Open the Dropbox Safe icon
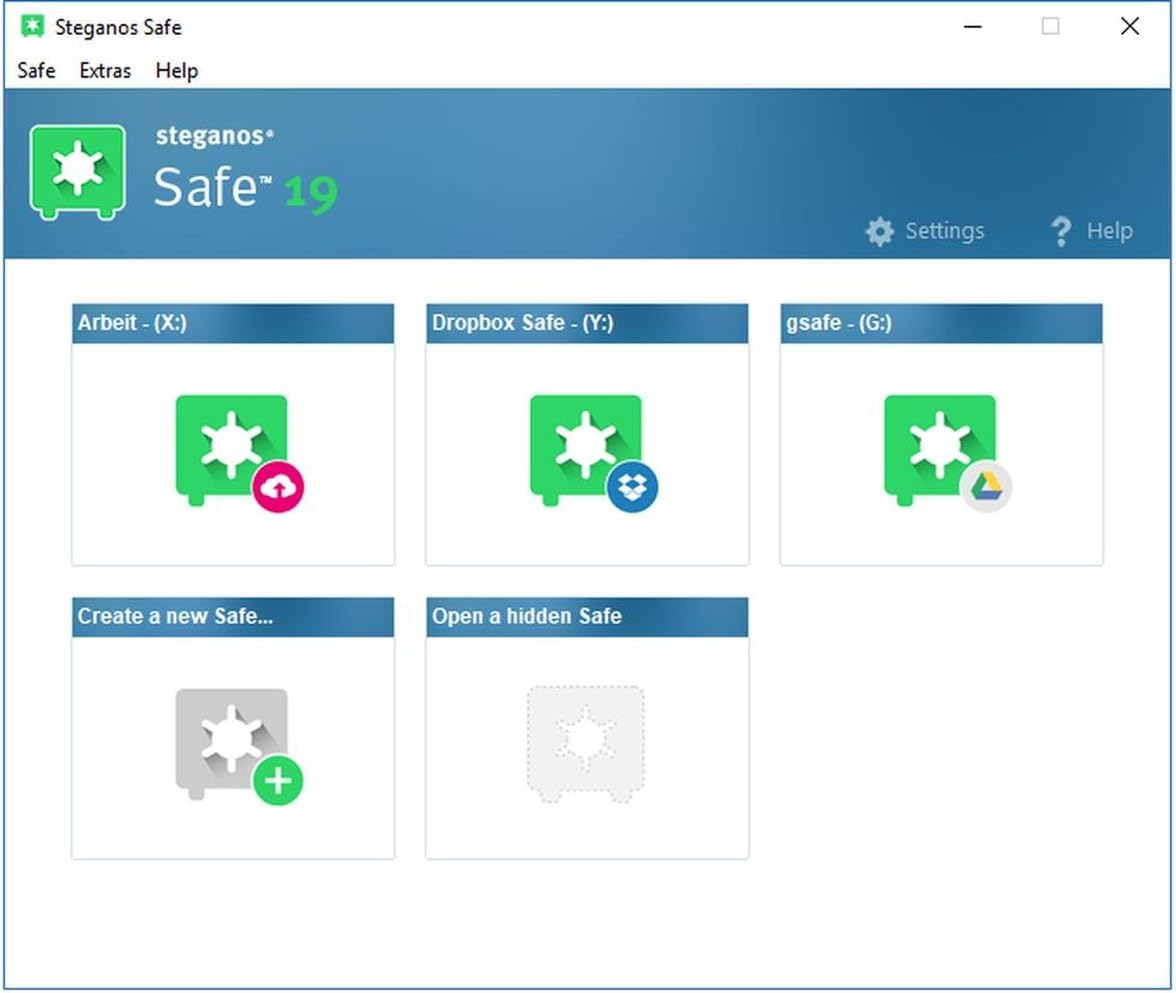1176x993 pixels. [x=593, y=452]
